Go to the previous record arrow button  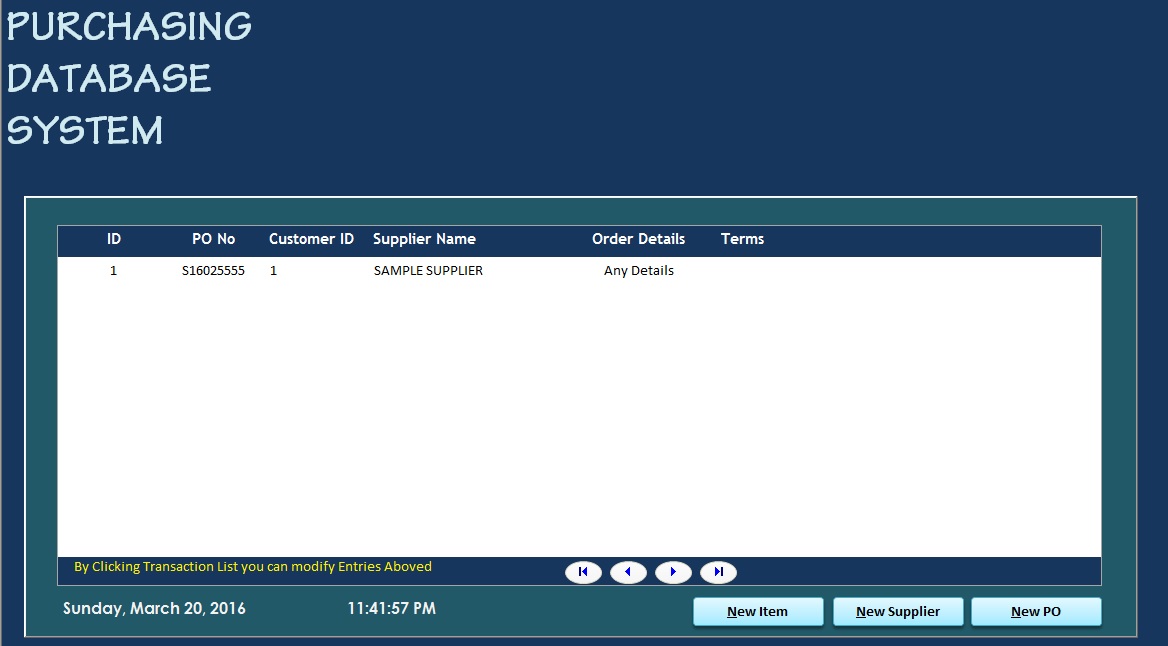(628, 571)
